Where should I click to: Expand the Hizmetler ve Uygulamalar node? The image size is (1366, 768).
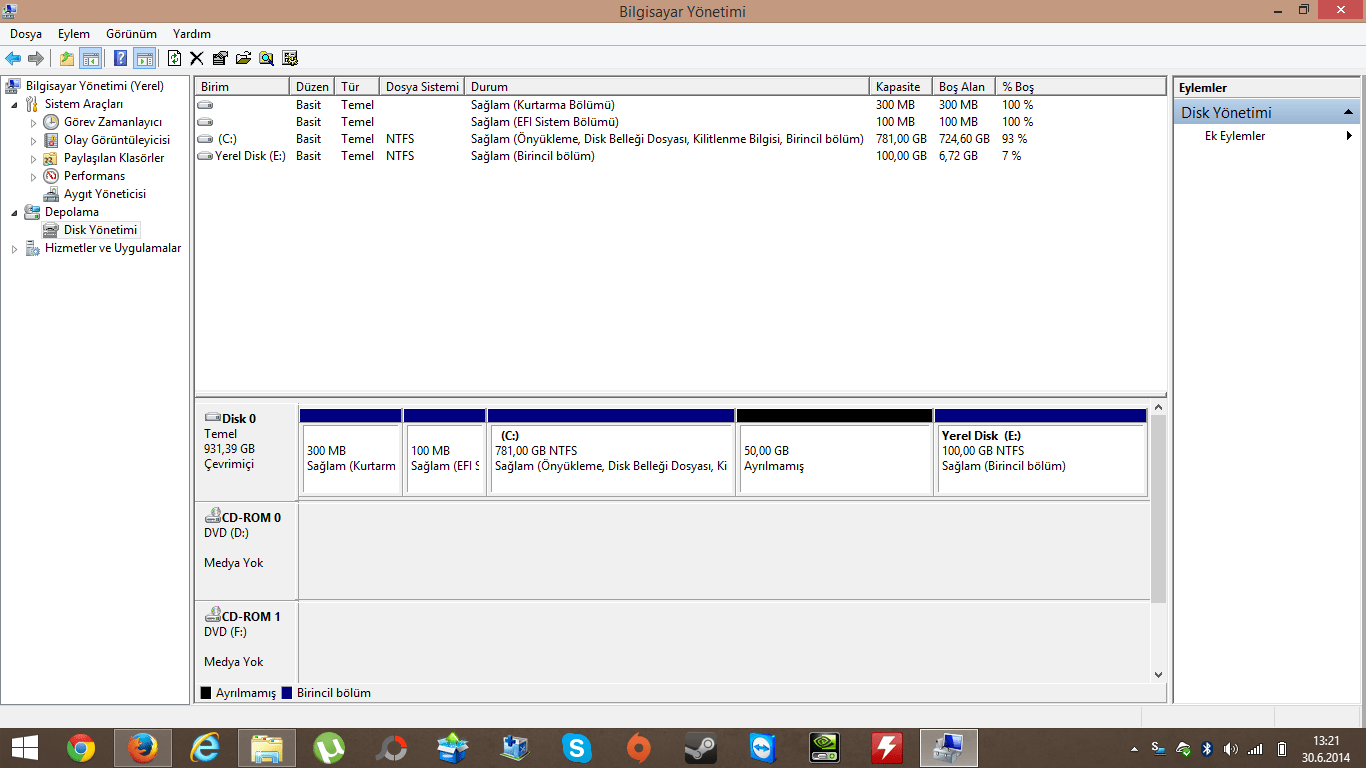coord(14,249)
